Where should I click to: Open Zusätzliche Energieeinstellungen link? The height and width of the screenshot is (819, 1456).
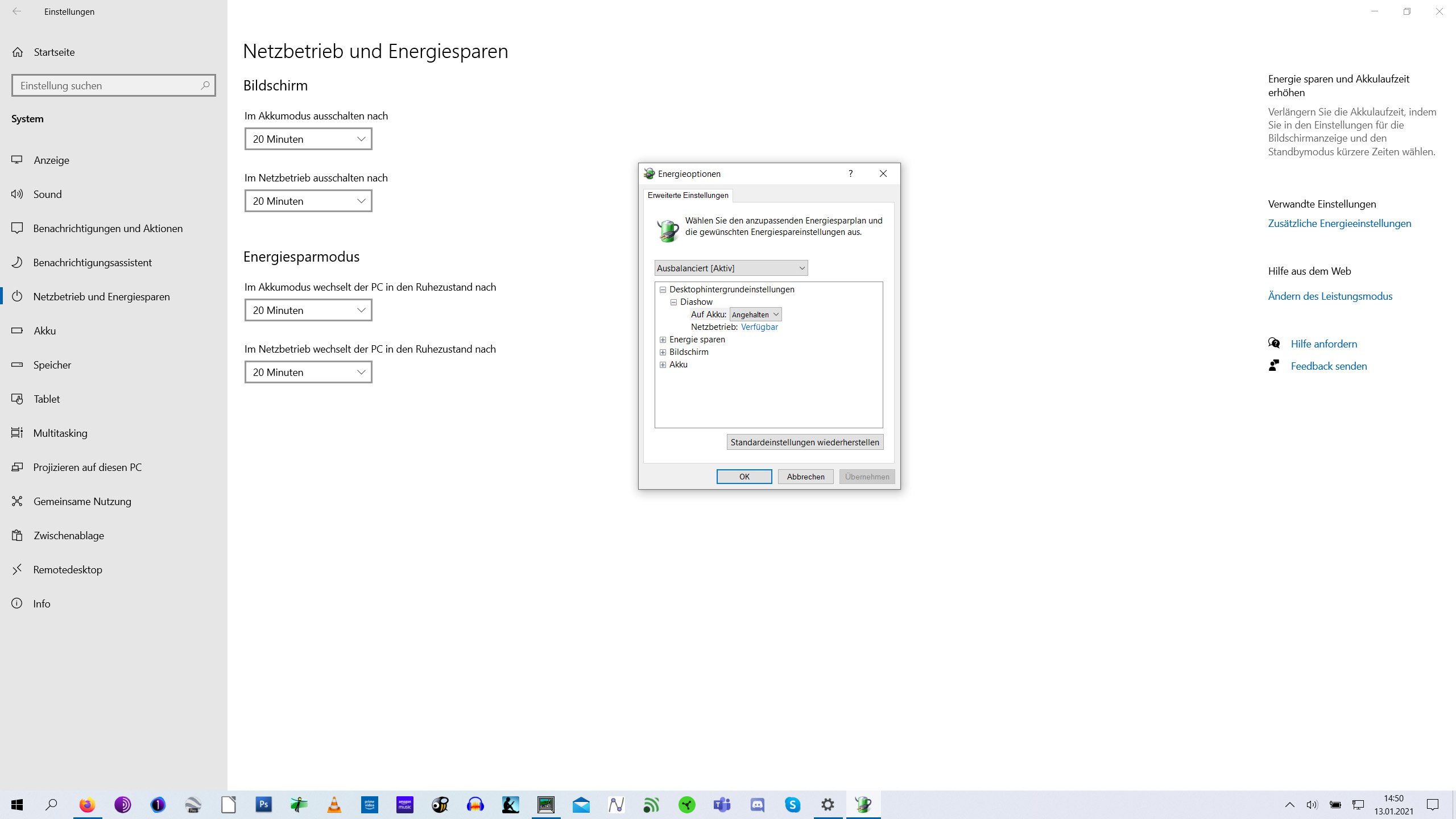[x=1339, y=223]
